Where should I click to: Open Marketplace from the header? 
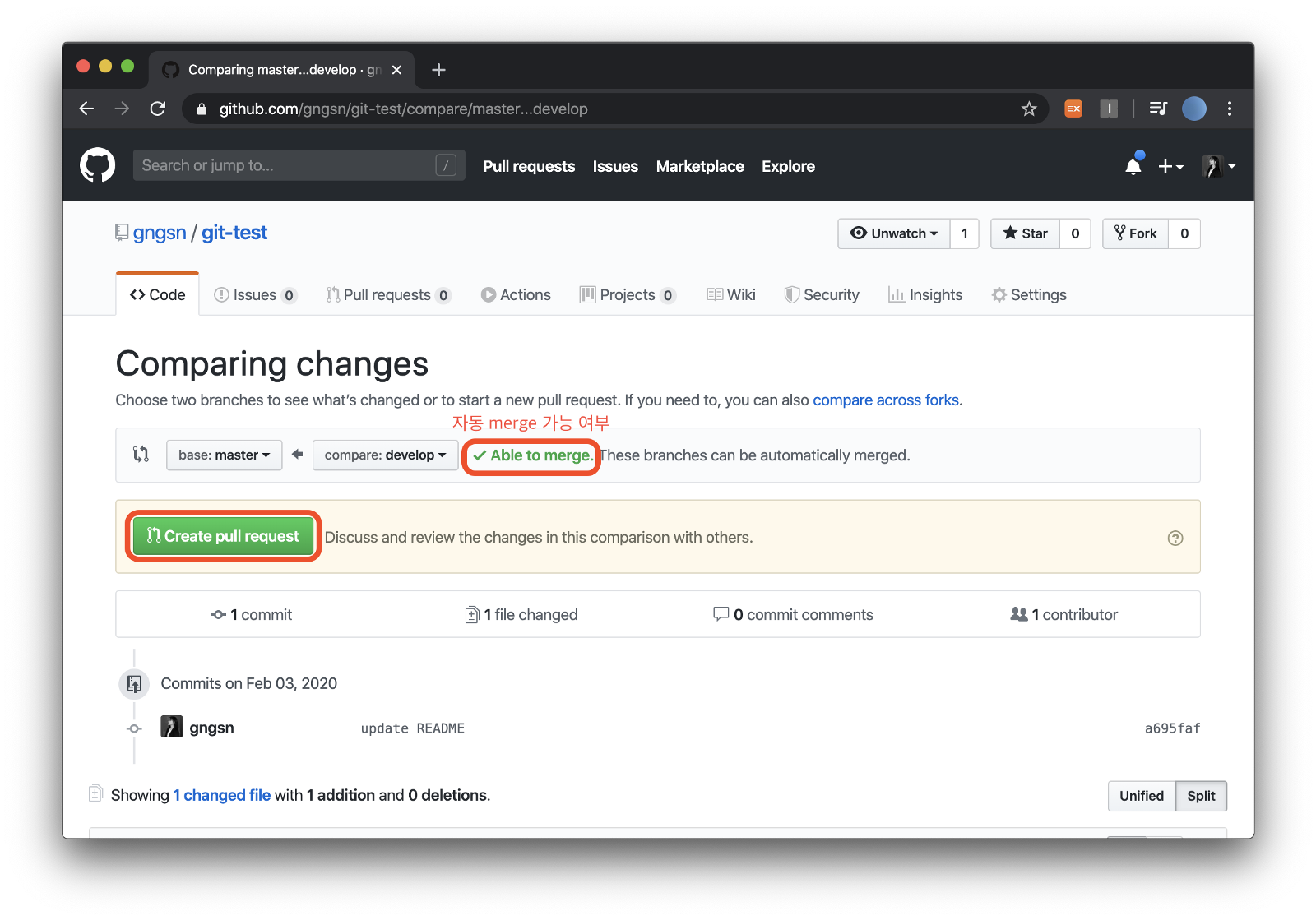pyautogui.click(x=700, y=166)
